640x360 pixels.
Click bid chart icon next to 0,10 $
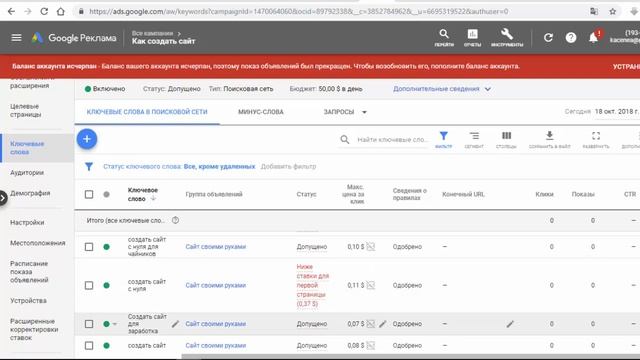click(x=371, y=247)
